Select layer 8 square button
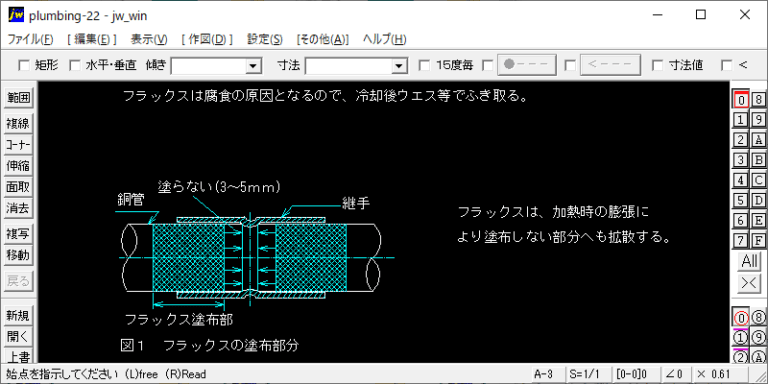Screen dimensions: 768x384 tap(758, 99)
